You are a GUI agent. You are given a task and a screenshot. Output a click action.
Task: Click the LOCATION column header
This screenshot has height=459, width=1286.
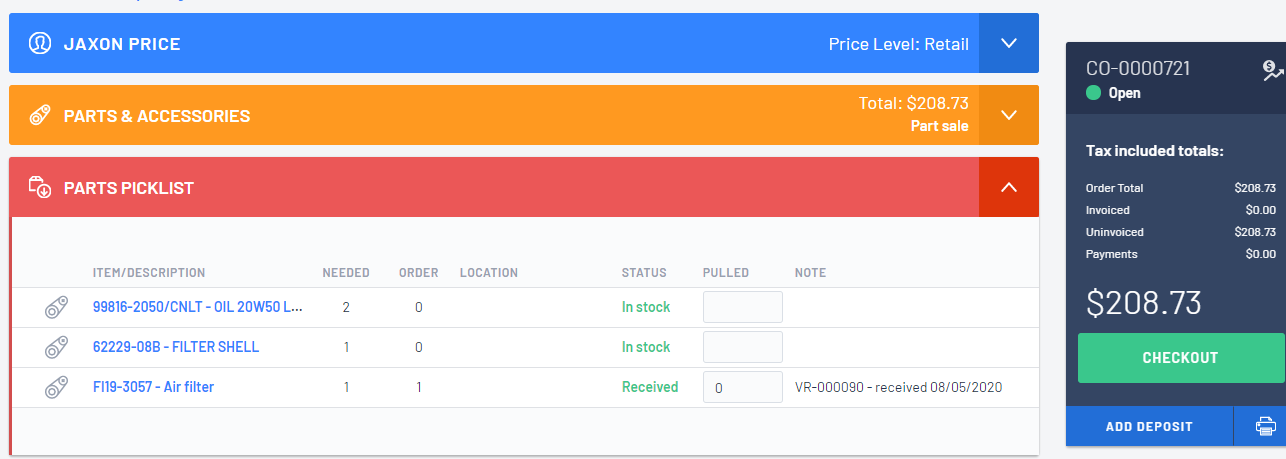click(x=489, y=272)
